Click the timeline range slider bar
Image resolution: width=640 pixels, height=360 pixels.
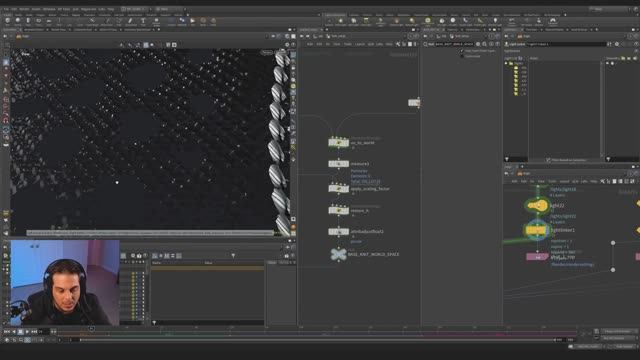point(317,340)
